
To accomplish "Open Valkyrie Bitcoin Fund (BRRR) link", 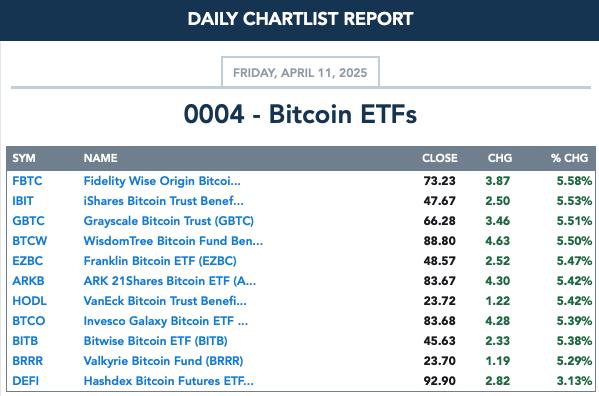I will point(163,361).
